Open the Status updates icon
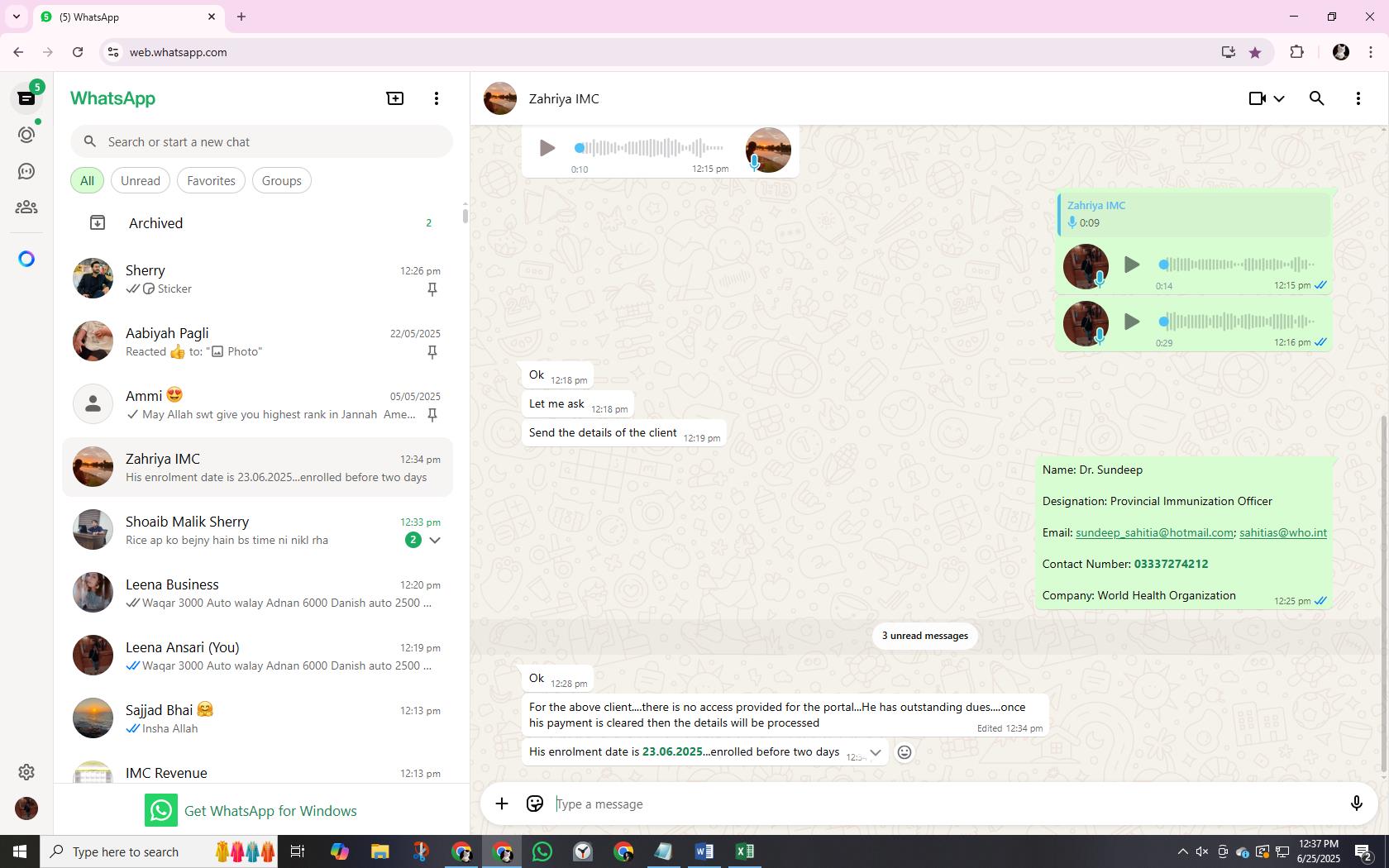Screen dimensions: 1389x868 click(26, 135)
